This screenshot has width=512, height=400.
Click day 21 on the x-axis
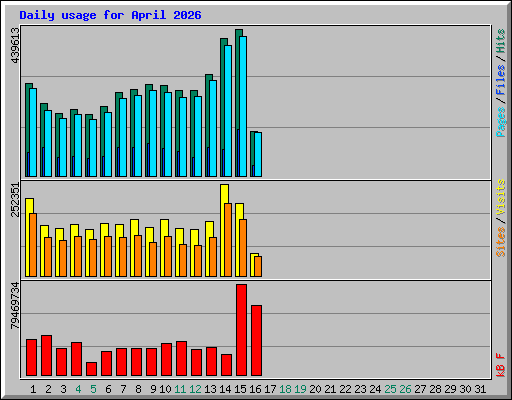point(330,389)
